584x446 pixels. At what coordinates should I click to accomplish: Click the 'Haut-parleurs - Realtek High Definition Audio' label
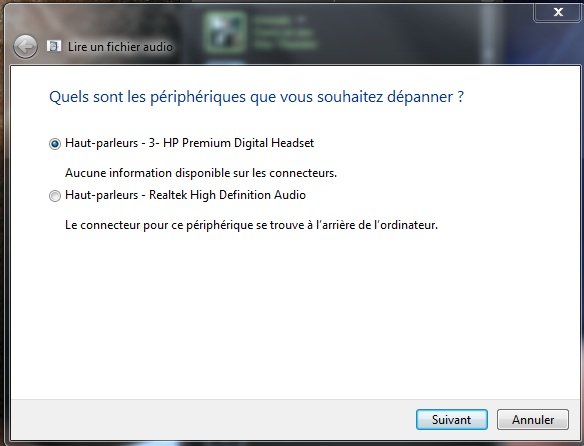tap(185, 195)
